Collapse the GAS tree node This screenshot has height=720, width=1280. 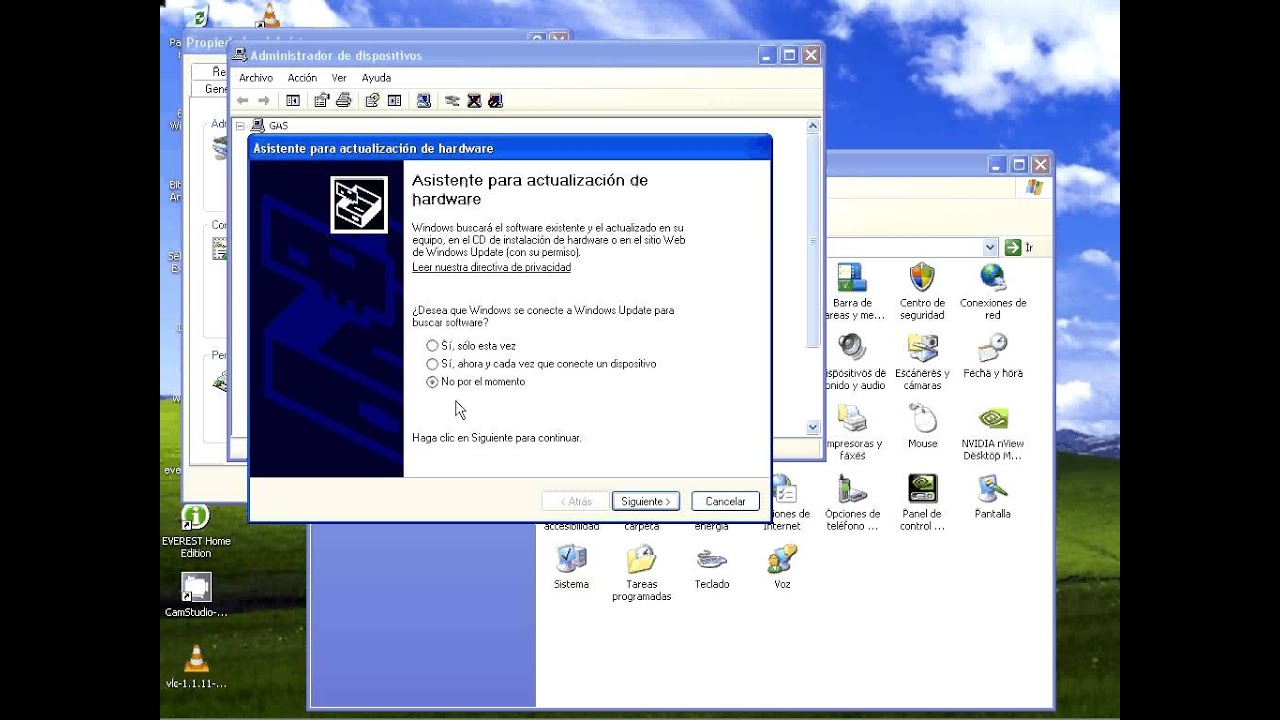[240, 126]
